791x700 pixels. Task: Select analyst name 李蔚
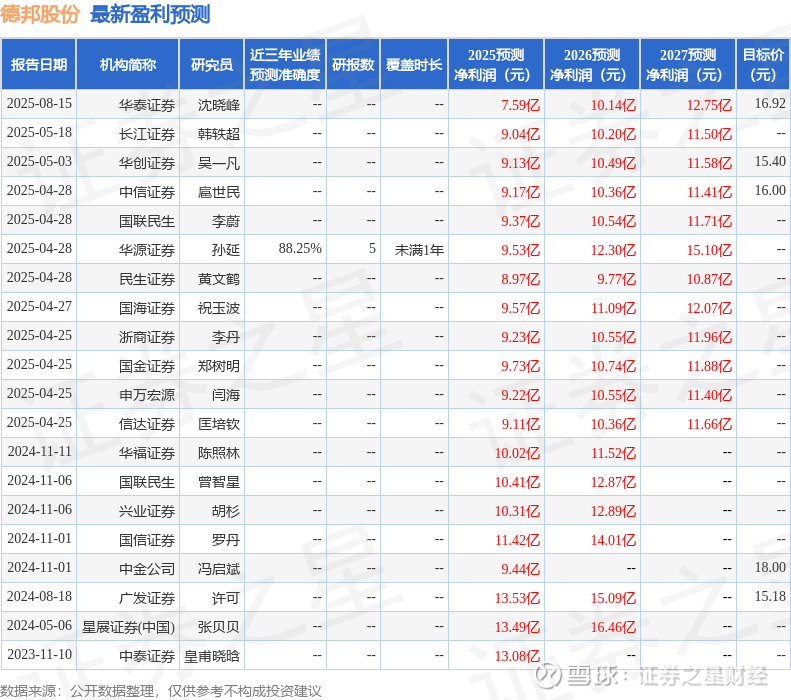click(x=226, y=221)
